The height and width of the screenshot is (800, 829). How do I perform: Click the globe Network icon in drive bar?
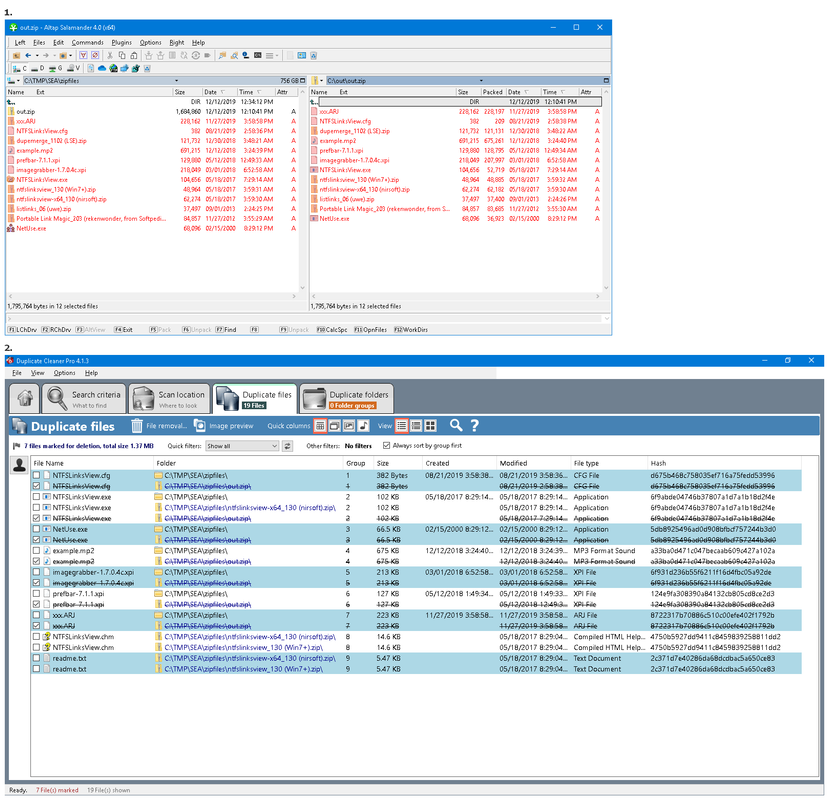[113, 68]
